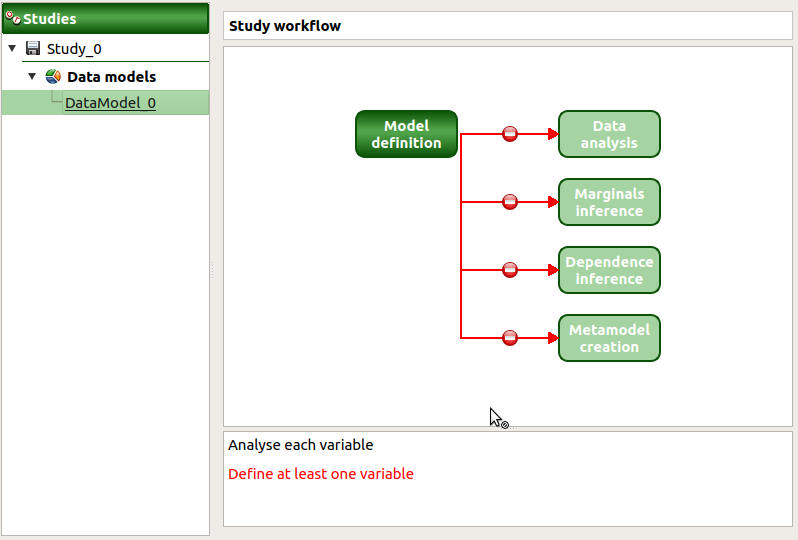Collapse the Data models tree node
The width and height of the screenshot is (798, 540).
32,77
